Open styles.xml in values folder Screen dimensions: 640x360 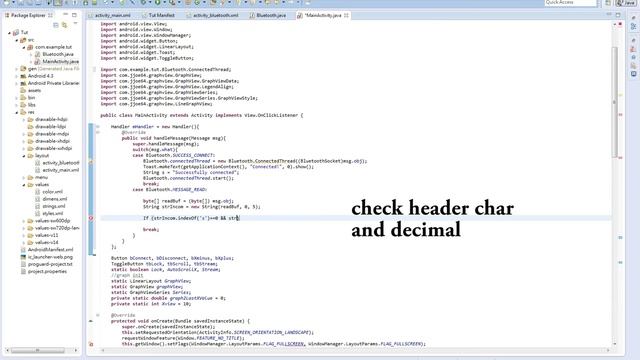click(49, 213)
